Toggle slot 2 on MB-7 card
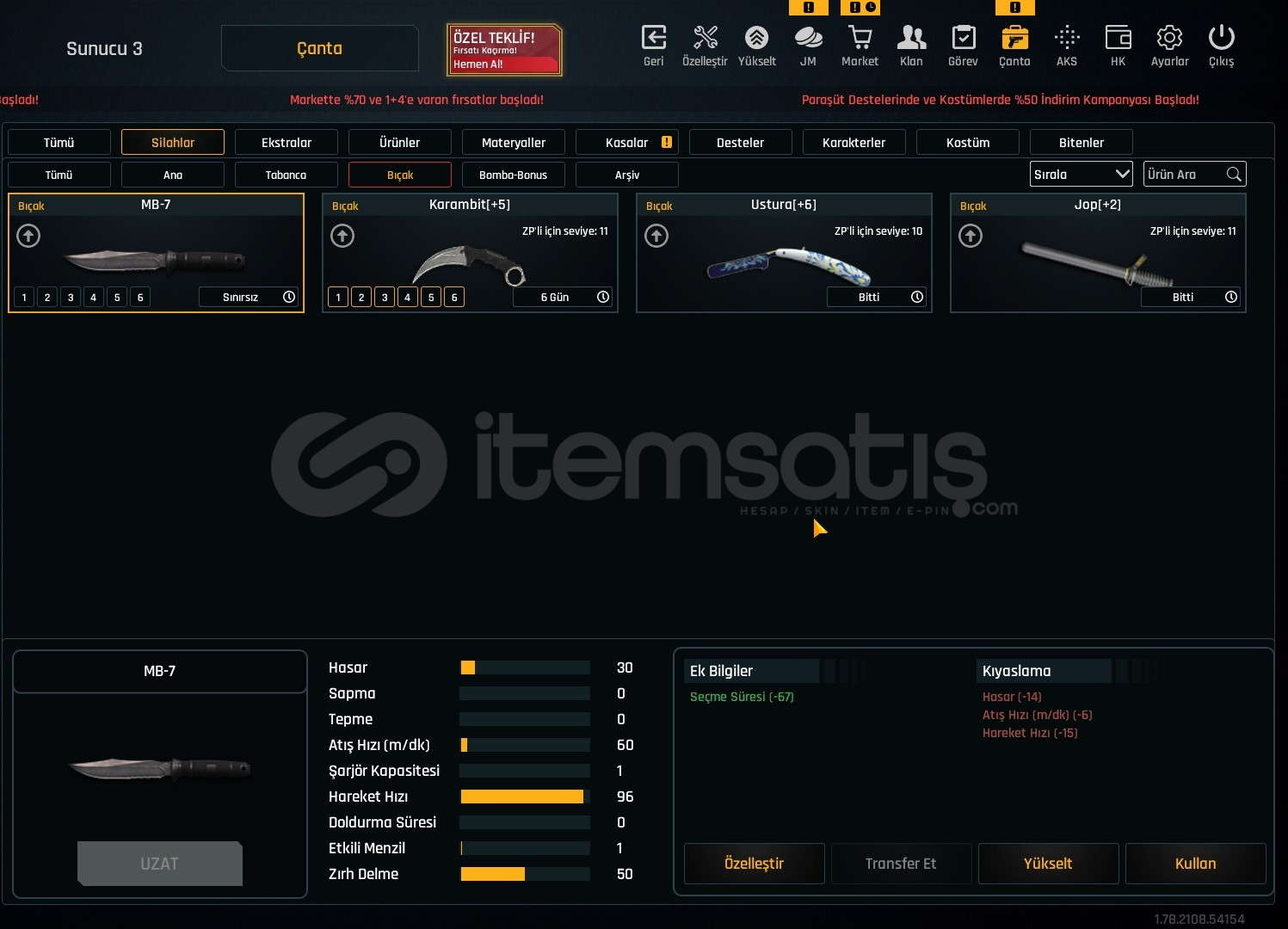This screenshot has height=929, width=1288. (47, 297)
